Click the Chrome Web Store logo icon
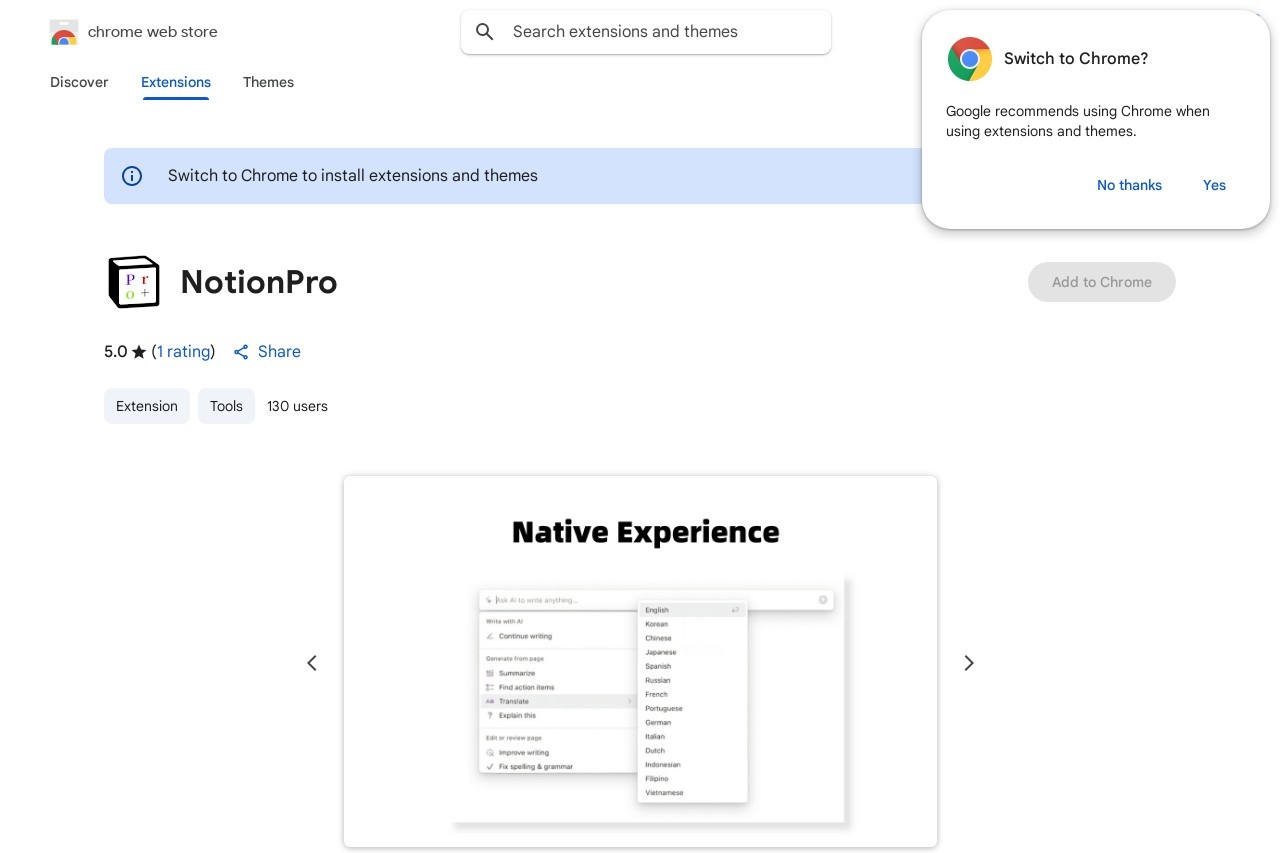 click(63, 32)
